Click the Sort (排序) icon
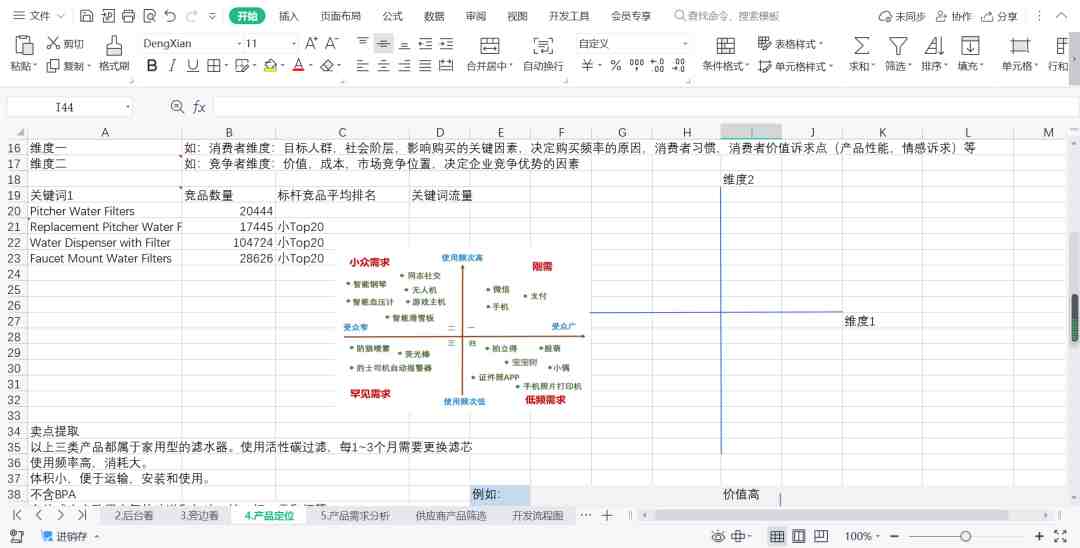Screen dimensions: 1080x548 click(934, 45)
